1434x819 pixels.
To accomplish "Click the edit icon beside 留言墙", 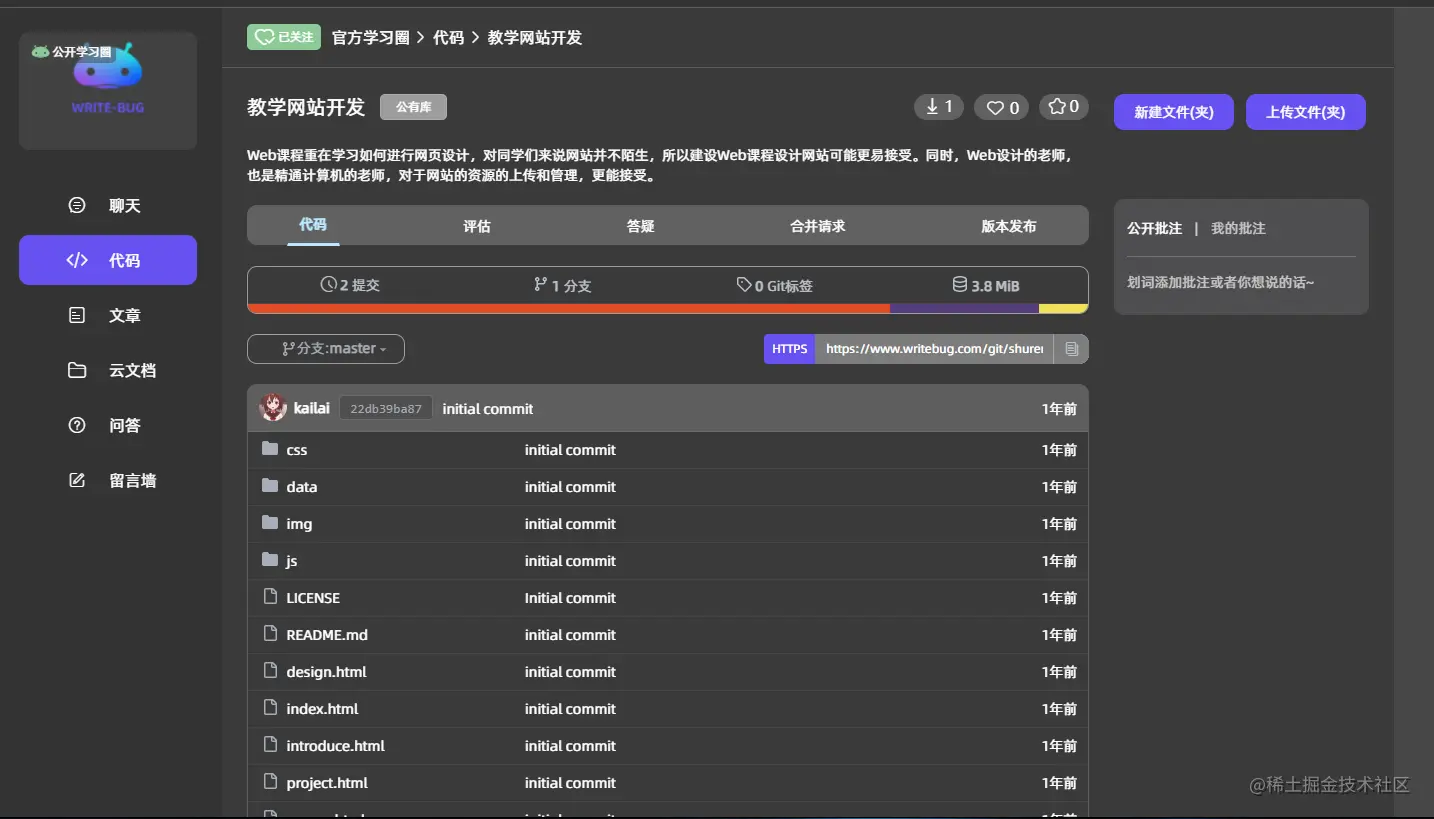I will tap(77, 480).
